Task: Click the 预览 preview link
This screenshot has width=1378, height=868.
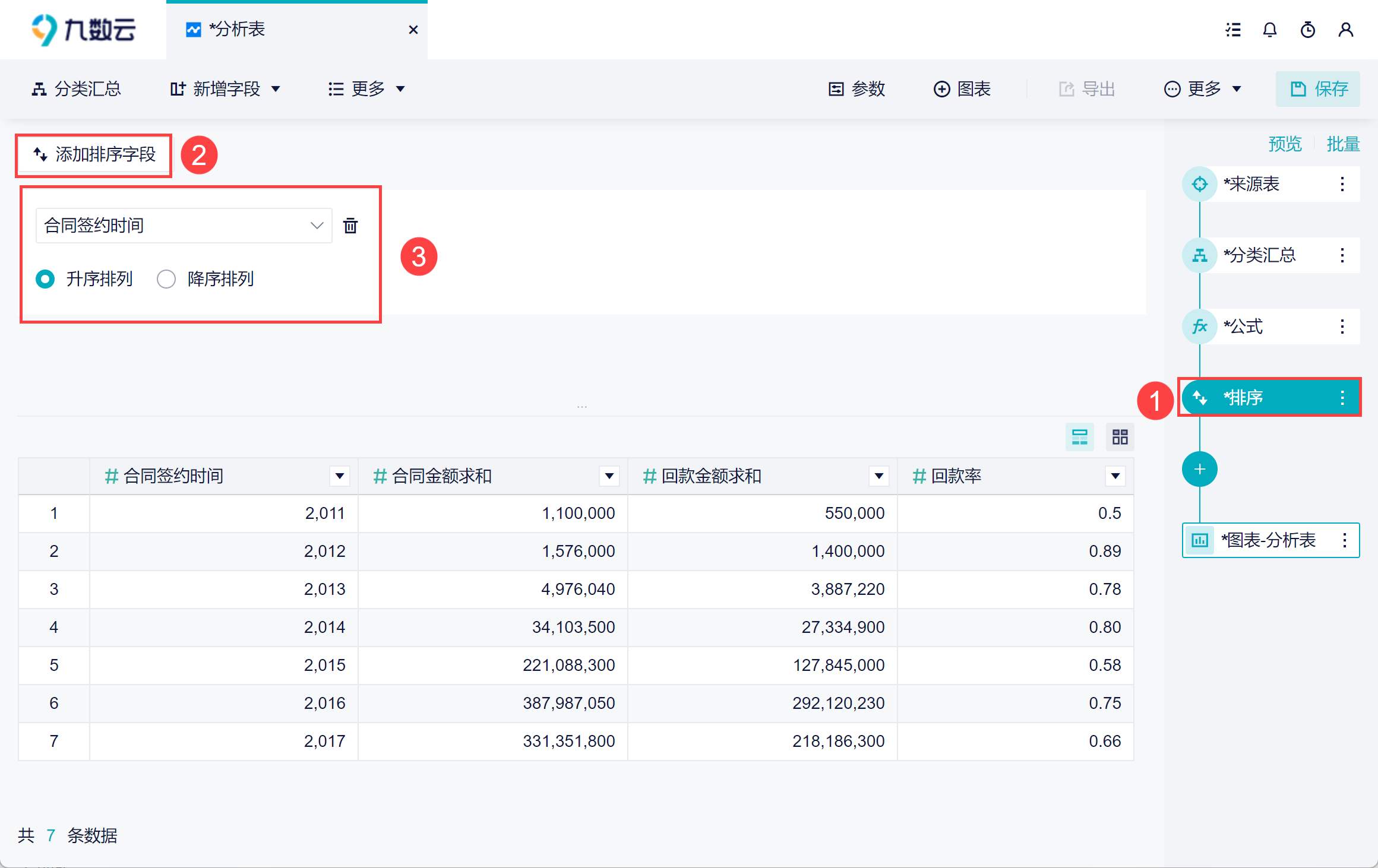Action: pyautogui.click(x=1285, y=144)
